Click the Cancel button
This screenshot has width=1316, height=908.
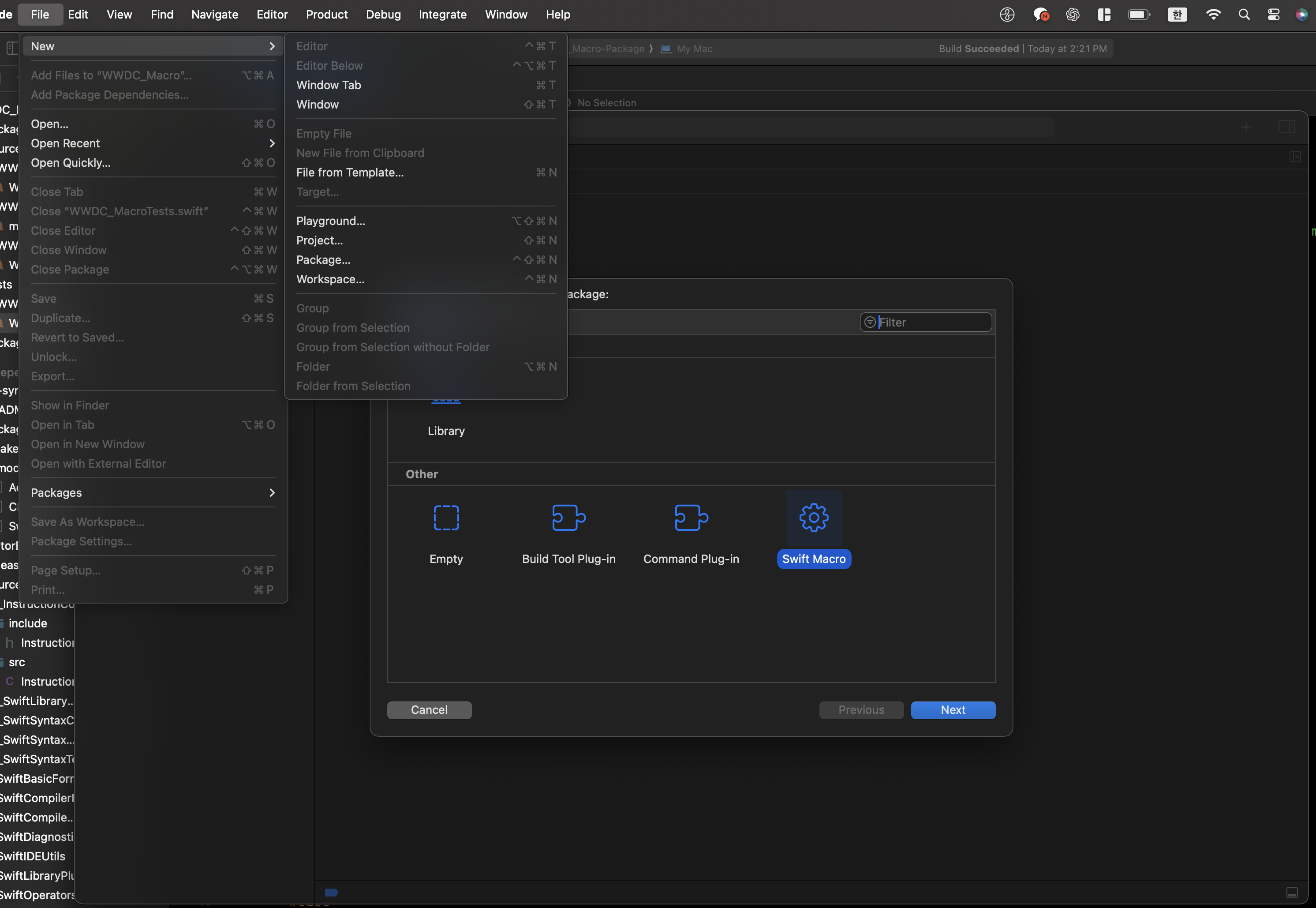pyautogui.click(x=429, y=710)
